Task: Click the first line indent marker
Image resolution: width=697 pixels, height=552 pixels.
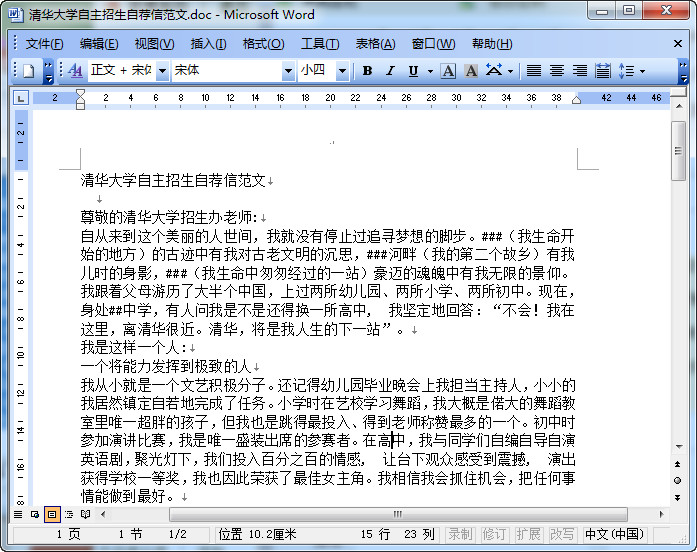Action: (80, 93)
